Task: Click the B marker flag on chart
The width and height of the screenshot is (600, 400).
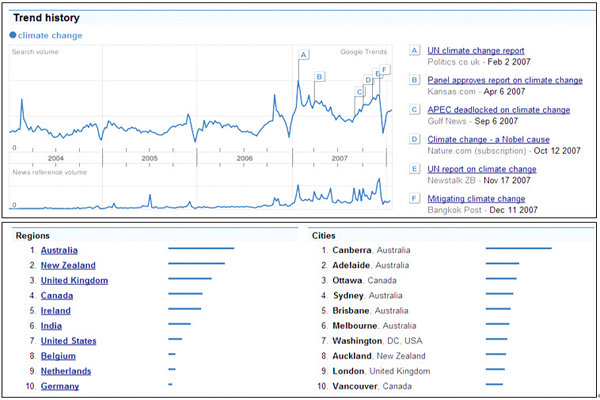Action: 320,77
